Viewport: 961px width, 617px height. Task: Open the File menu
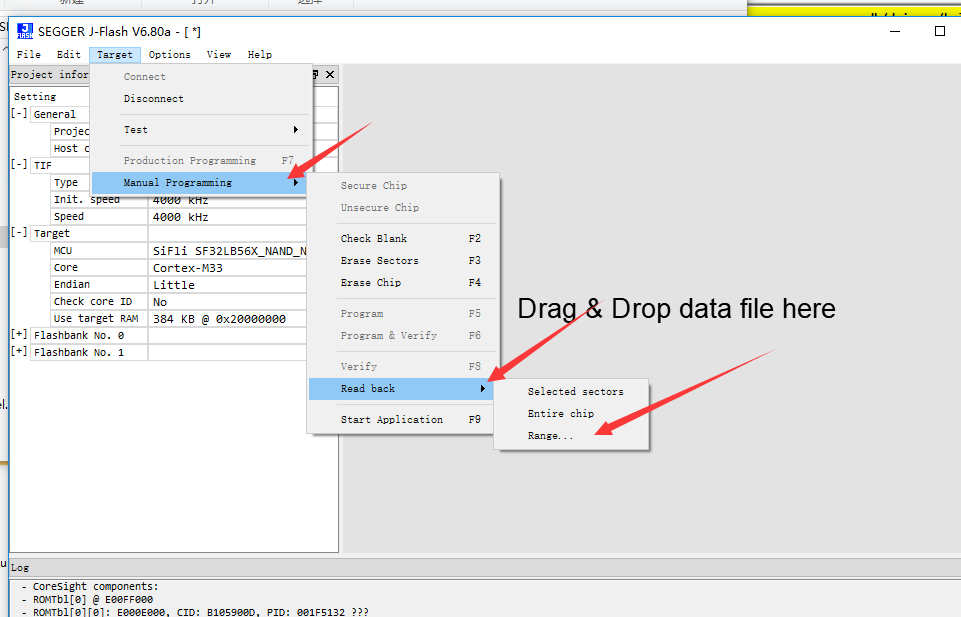pos(28,55)
